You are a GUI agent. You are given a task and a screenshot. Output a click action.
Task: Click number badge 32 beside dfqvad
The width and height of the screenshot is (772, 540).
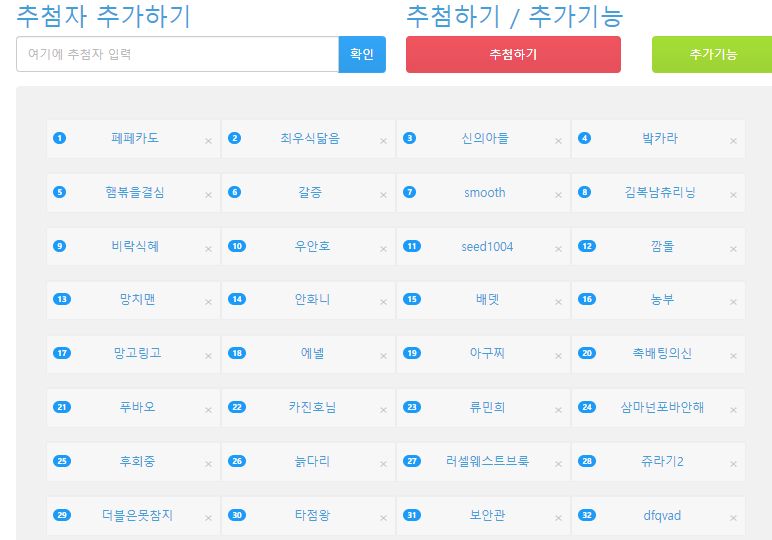point(587,515)
